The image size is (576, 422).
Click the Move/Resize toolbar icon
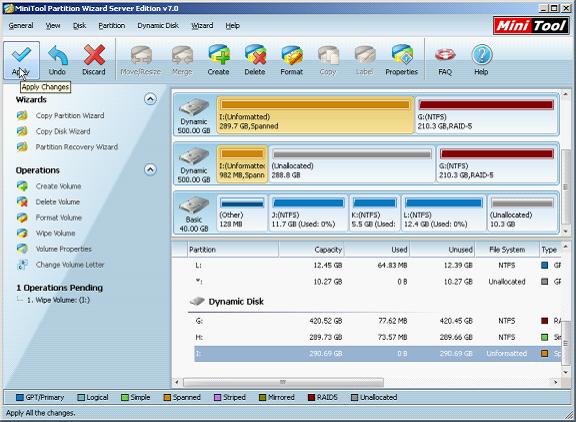pyautogui.click(x=141, y=55)
